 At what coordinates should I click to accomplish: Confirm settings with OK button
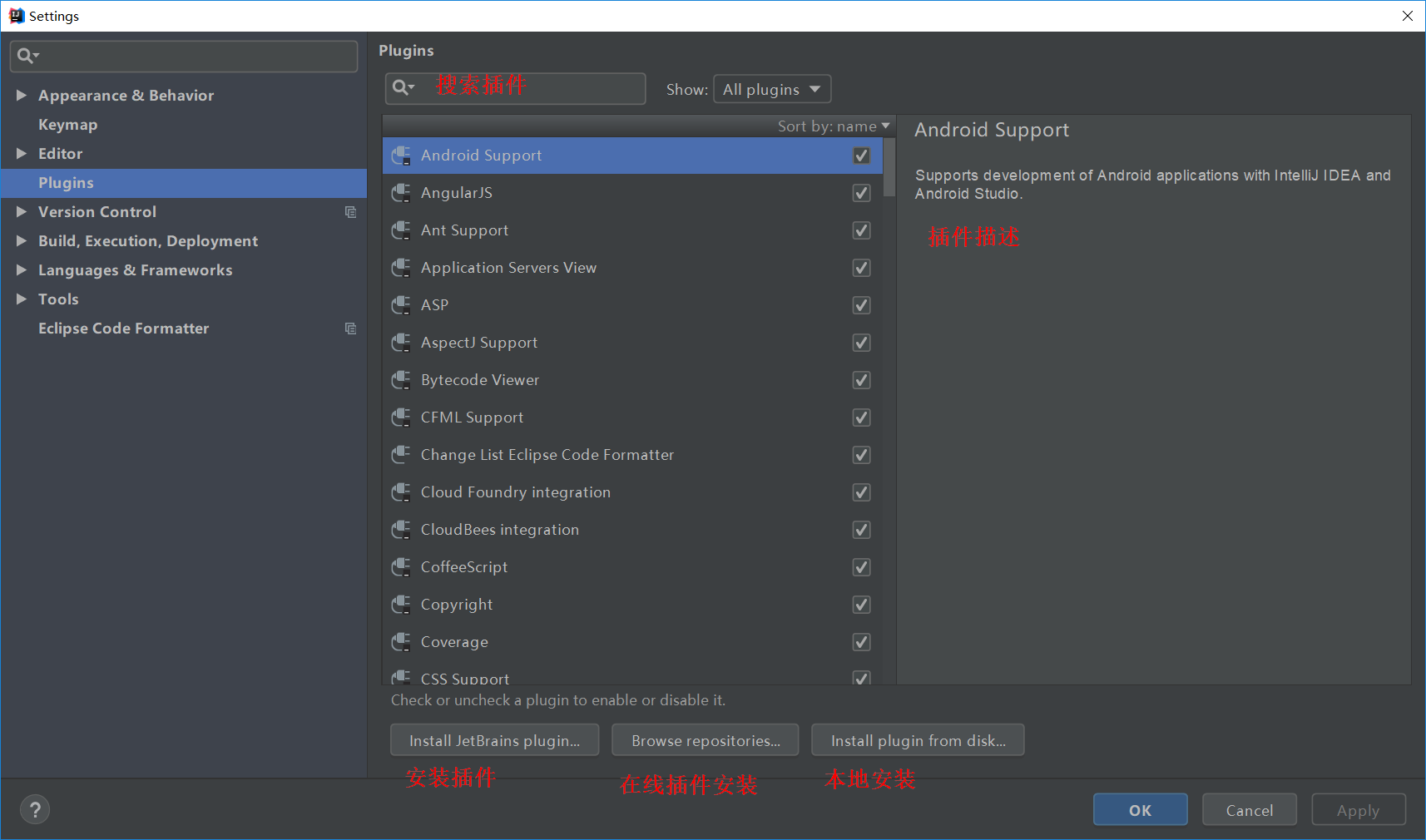tap(1140, 810)
